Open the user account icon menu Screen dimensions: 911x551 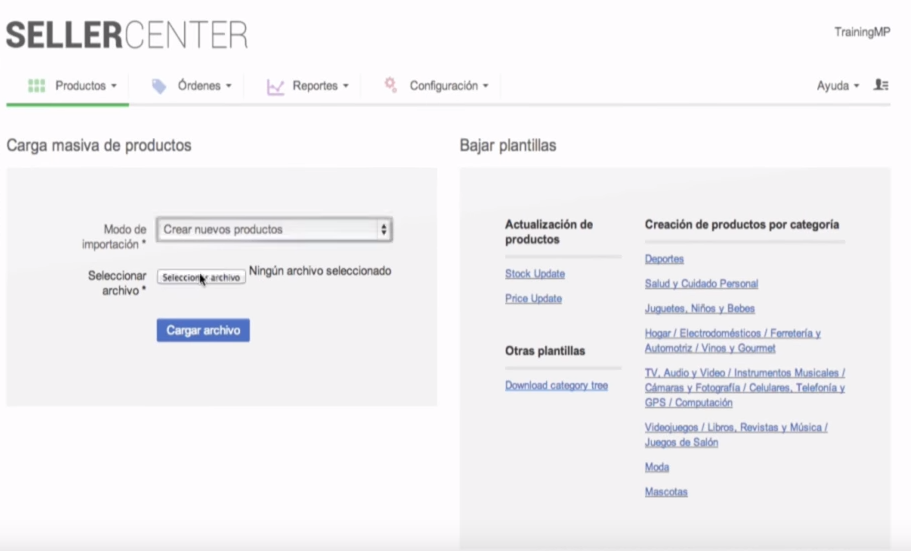click(881, 86)
